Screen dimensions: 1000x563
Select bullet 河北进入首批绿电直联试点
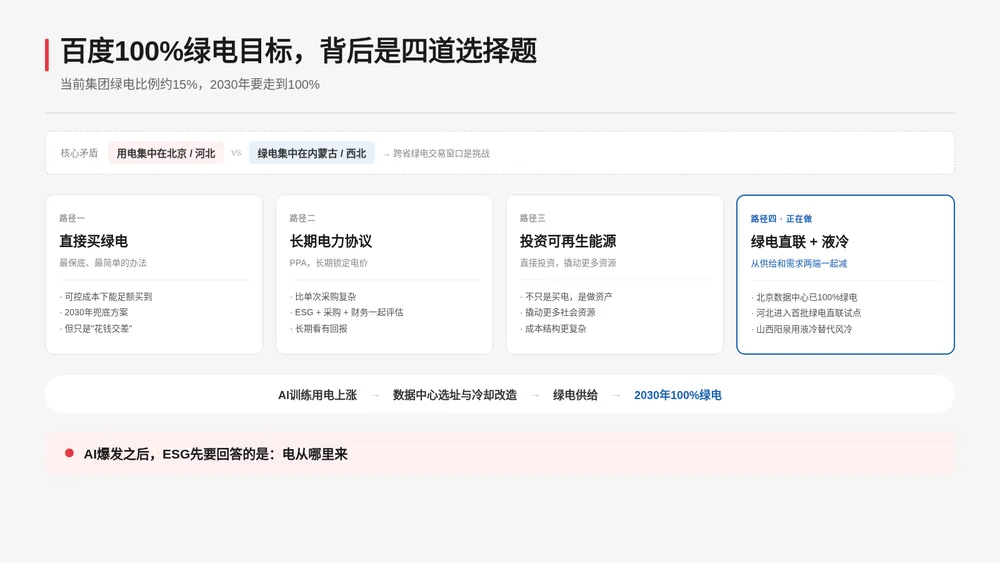(808, 313)
